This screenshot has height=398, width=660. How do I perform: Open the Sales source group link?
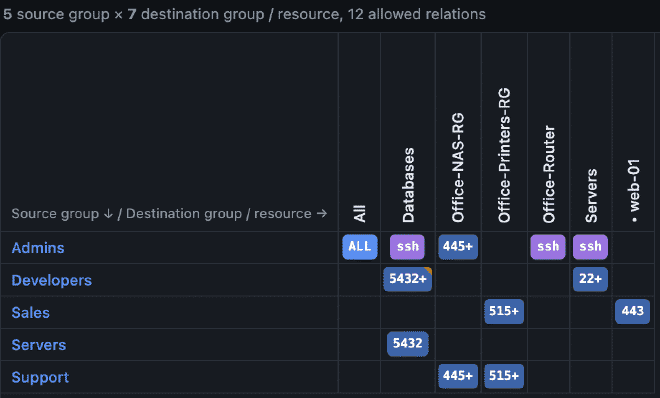(x=30, y=313)
